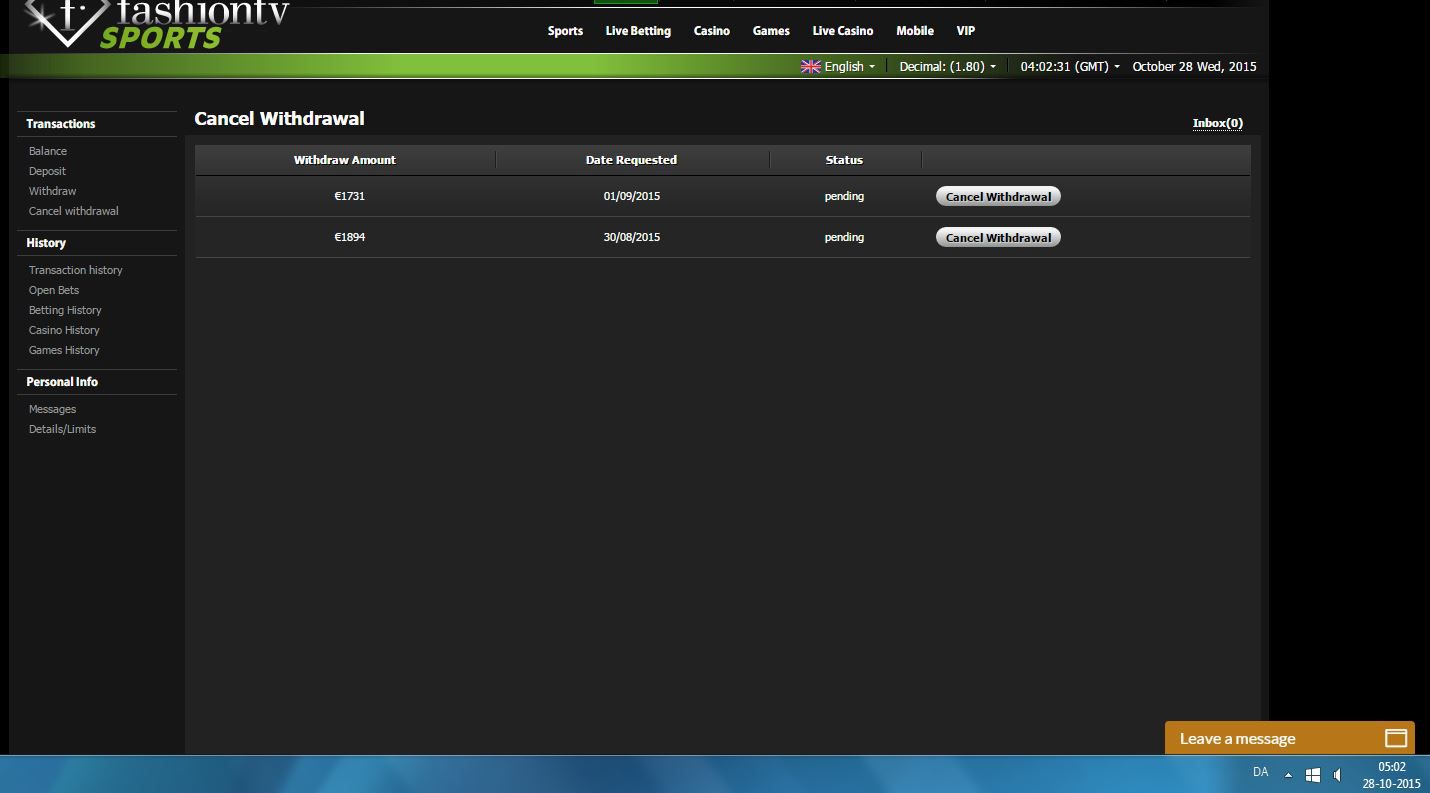Viewport: 1430px width, 793px height.
Task: Click the Date Requested column header
Action: pyautogui.click(x=631, y=160)
